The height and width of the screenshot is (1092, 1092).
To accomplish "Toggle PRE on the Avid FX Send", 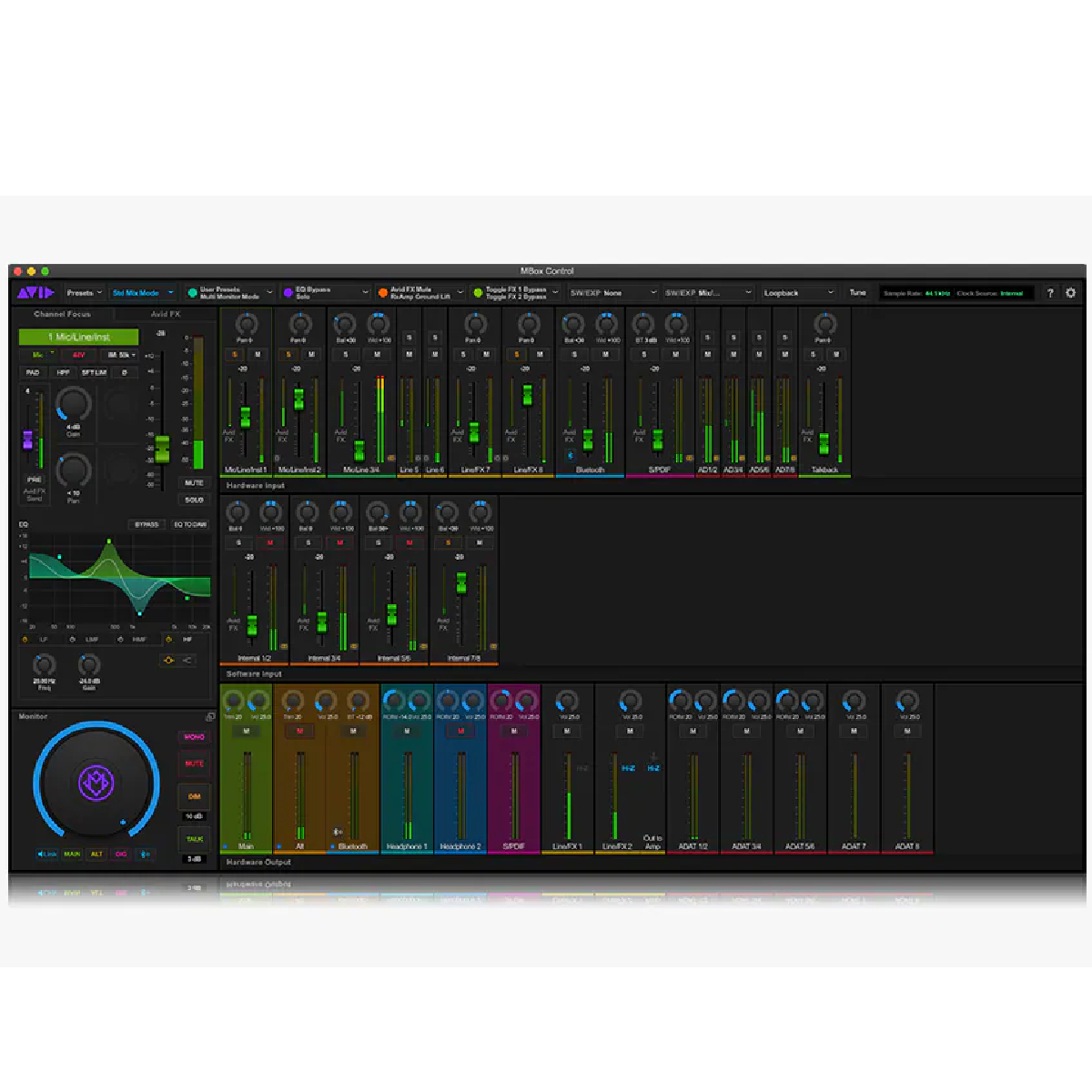I will click(x=34, y=479).
